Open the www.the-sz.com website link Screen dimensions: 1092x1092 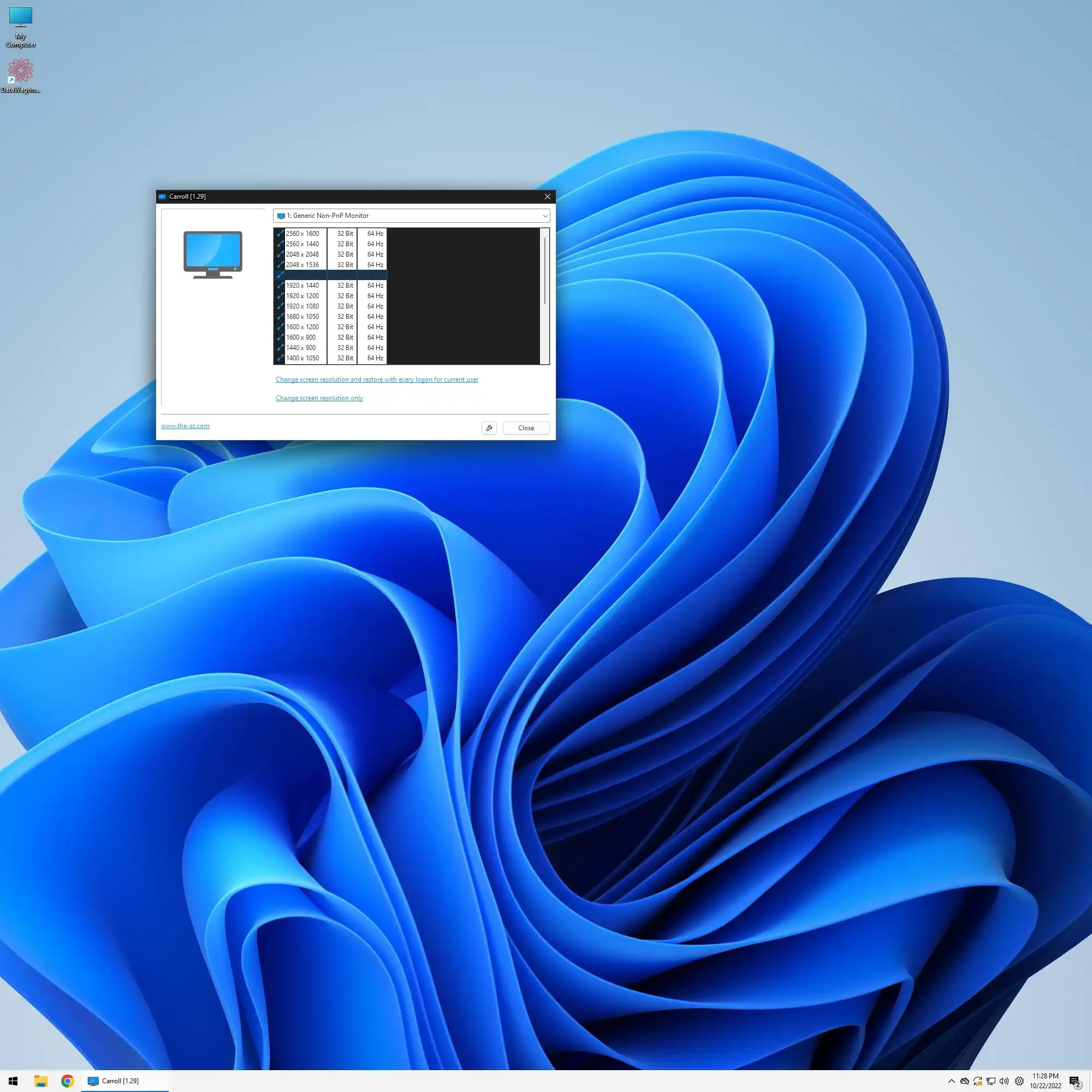pos(185,426)
